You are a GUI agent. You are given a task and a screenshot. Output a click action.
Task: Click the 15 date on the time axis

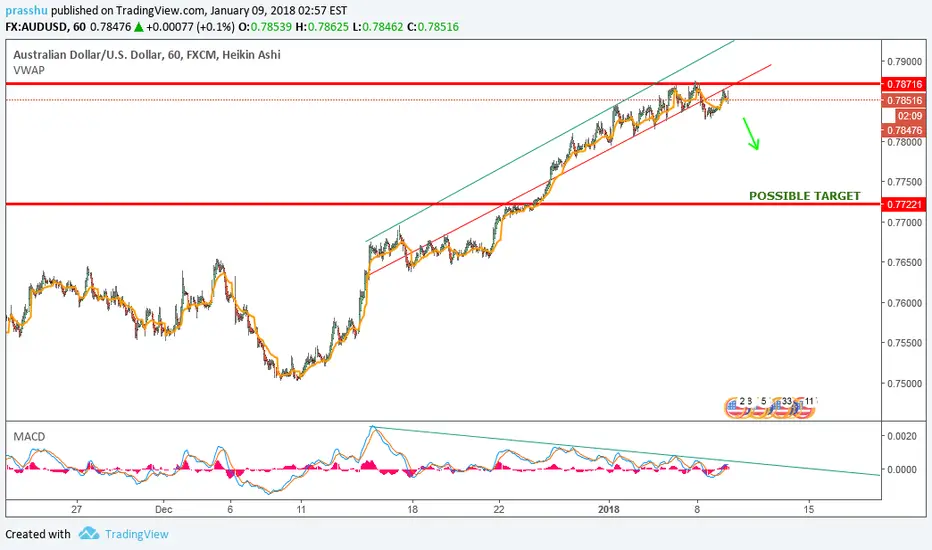click(x=808, y=509)
